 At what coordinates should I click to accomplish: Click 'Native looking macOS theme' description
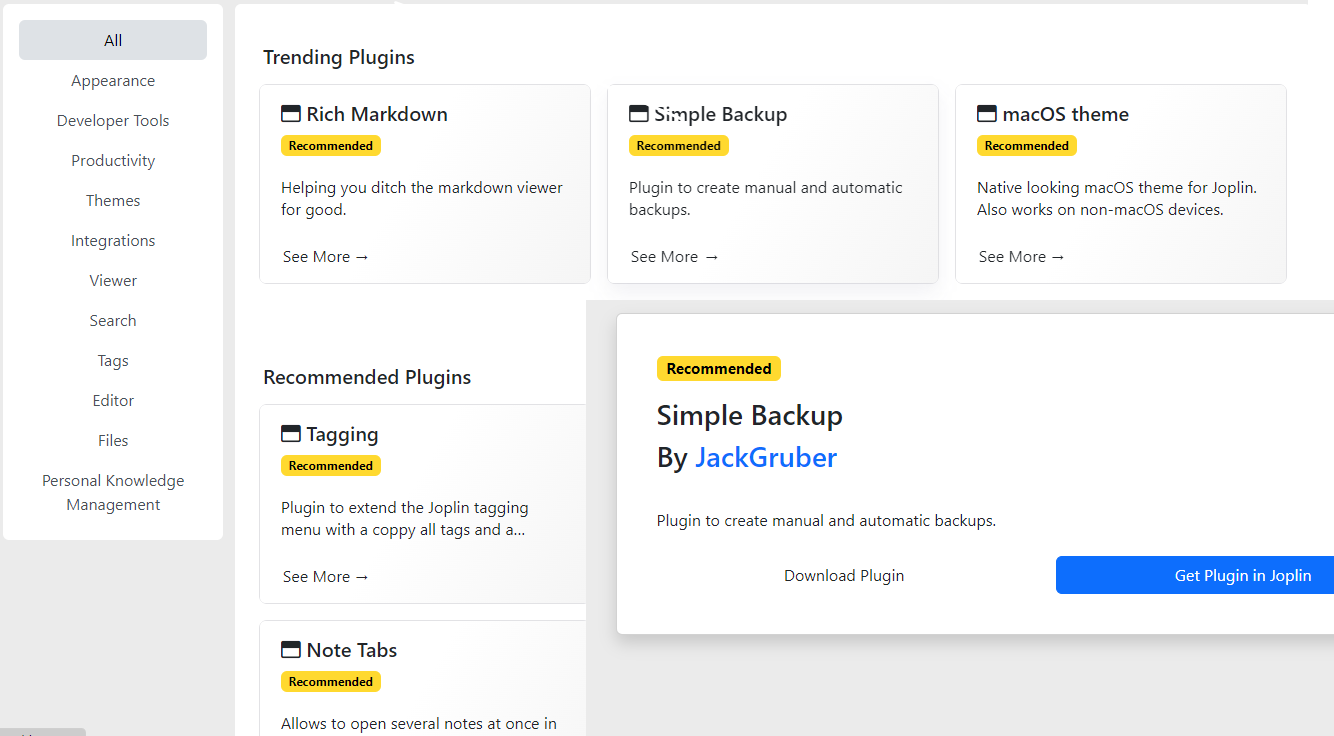pyautogui.click(x=1117, y=199)
